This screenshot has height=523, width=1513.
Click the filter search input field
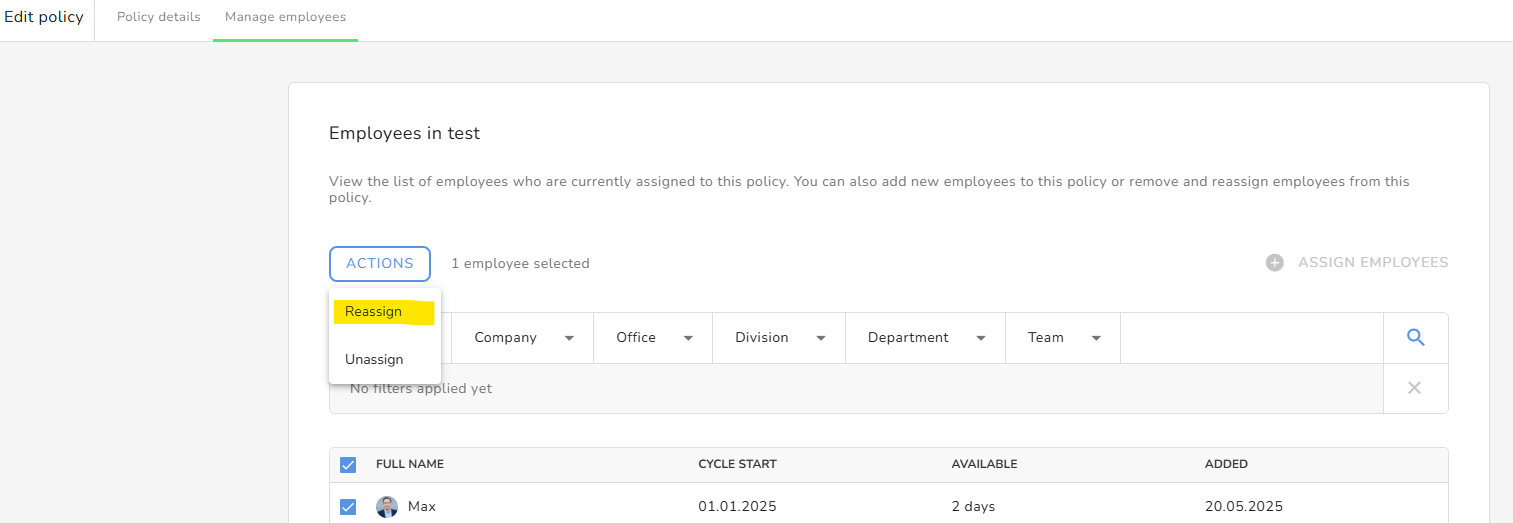(1251, 338)
